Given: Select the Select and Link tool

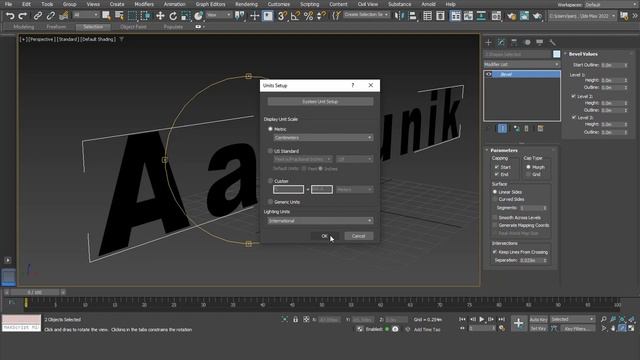Looking at the screenshot, I should coord(38,16).
